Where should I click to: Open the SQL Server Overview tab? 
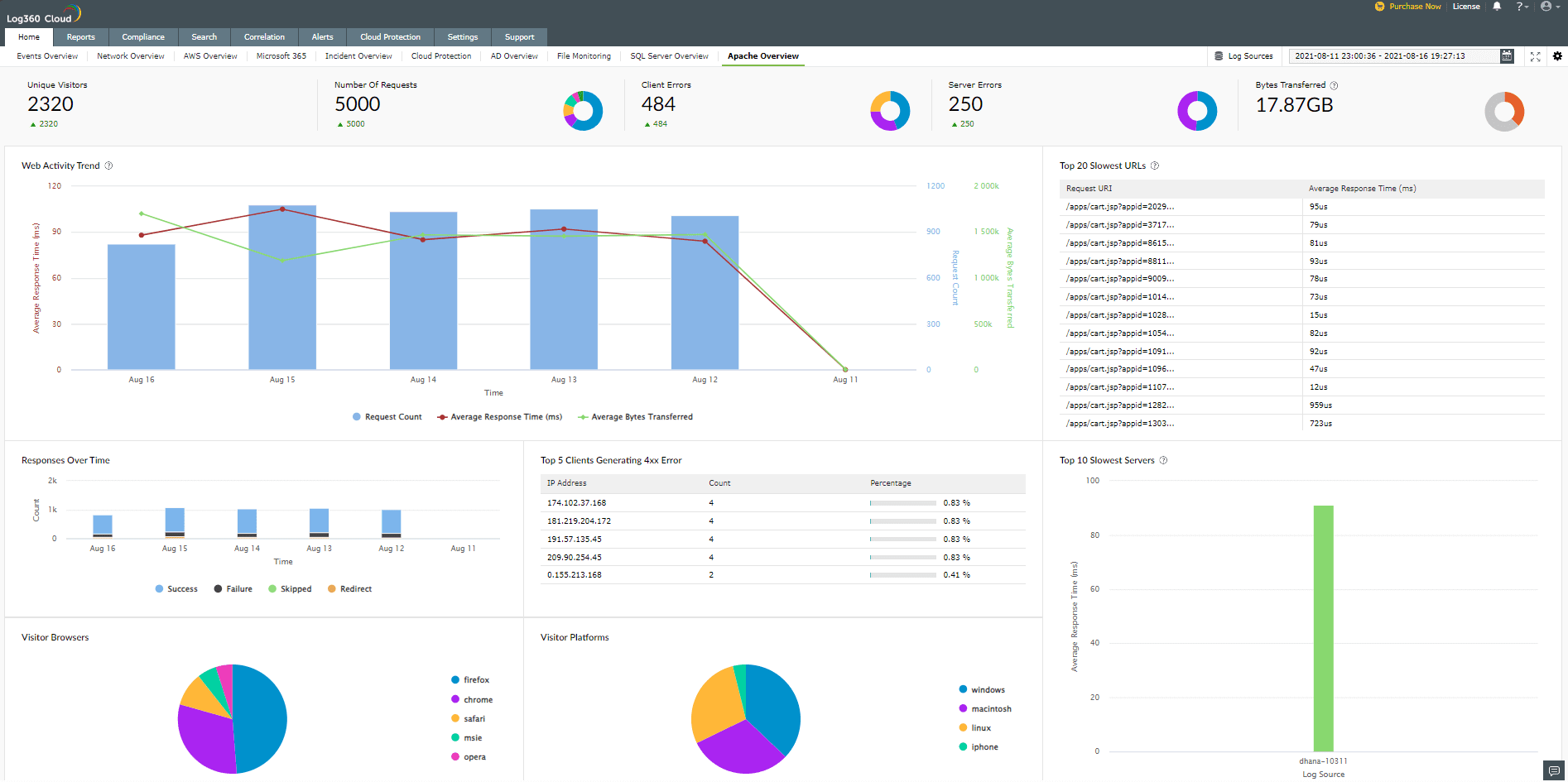[x=669, y=56]
